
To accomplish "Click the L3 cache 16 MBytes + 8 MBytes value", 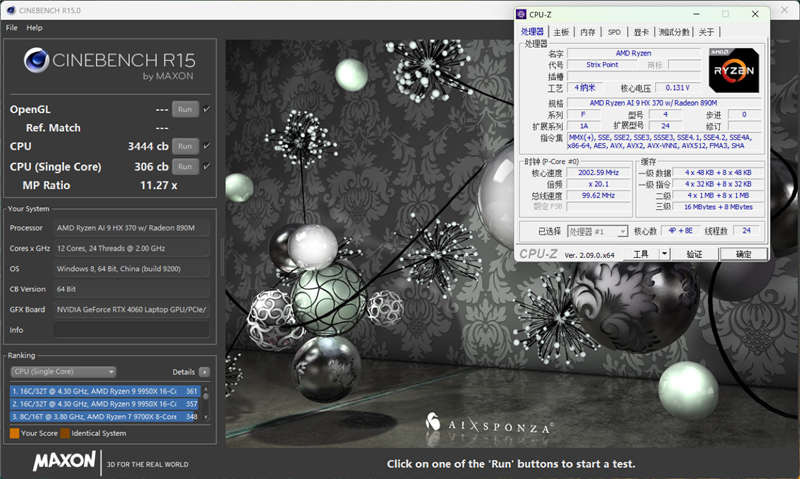I will coord(718,207).
